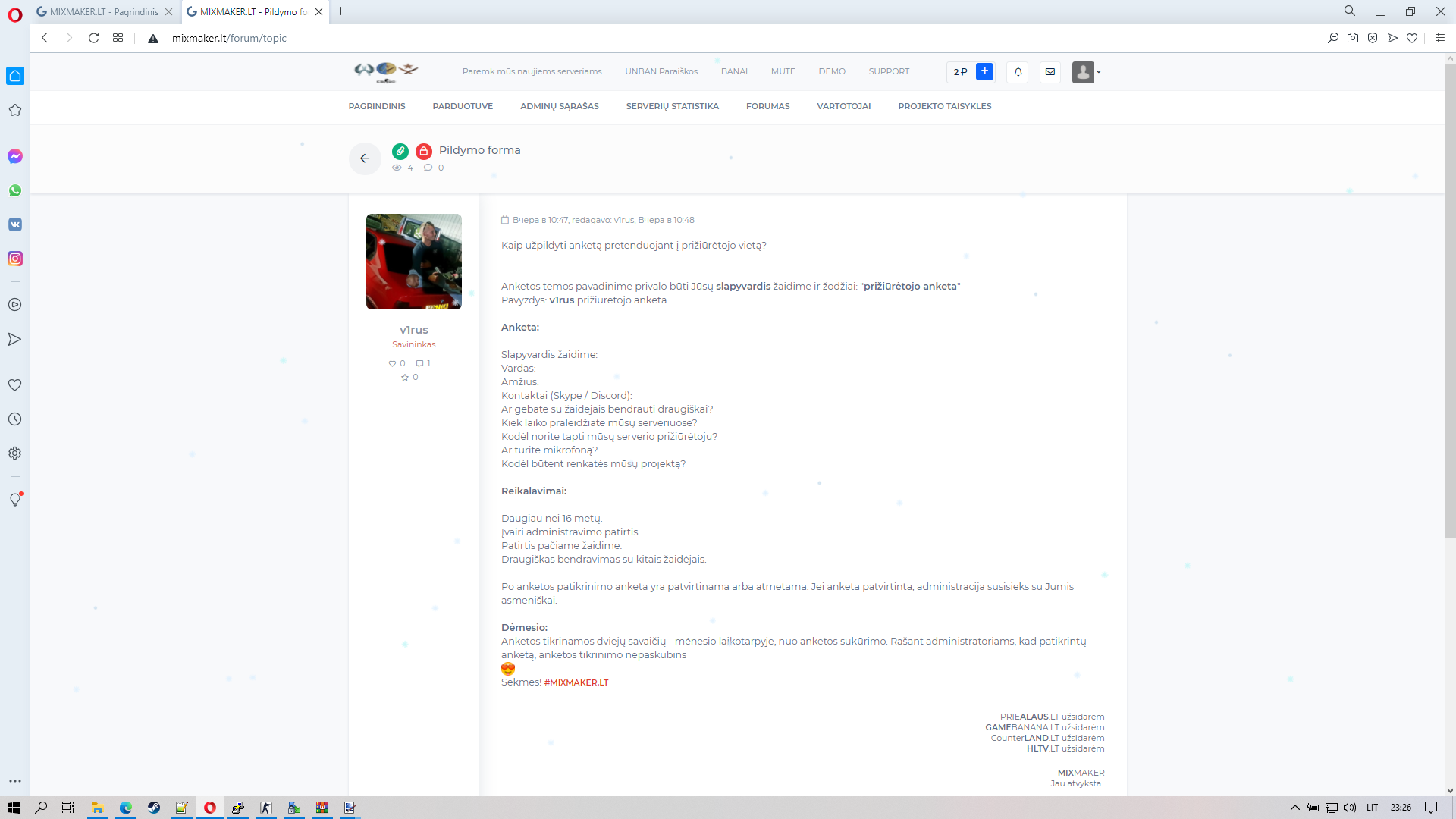The height and width of the screenshot is (819, 1456).
Task: Click Paremk mūs naujiems serveriams link
Action: click(x=532, y=71)
